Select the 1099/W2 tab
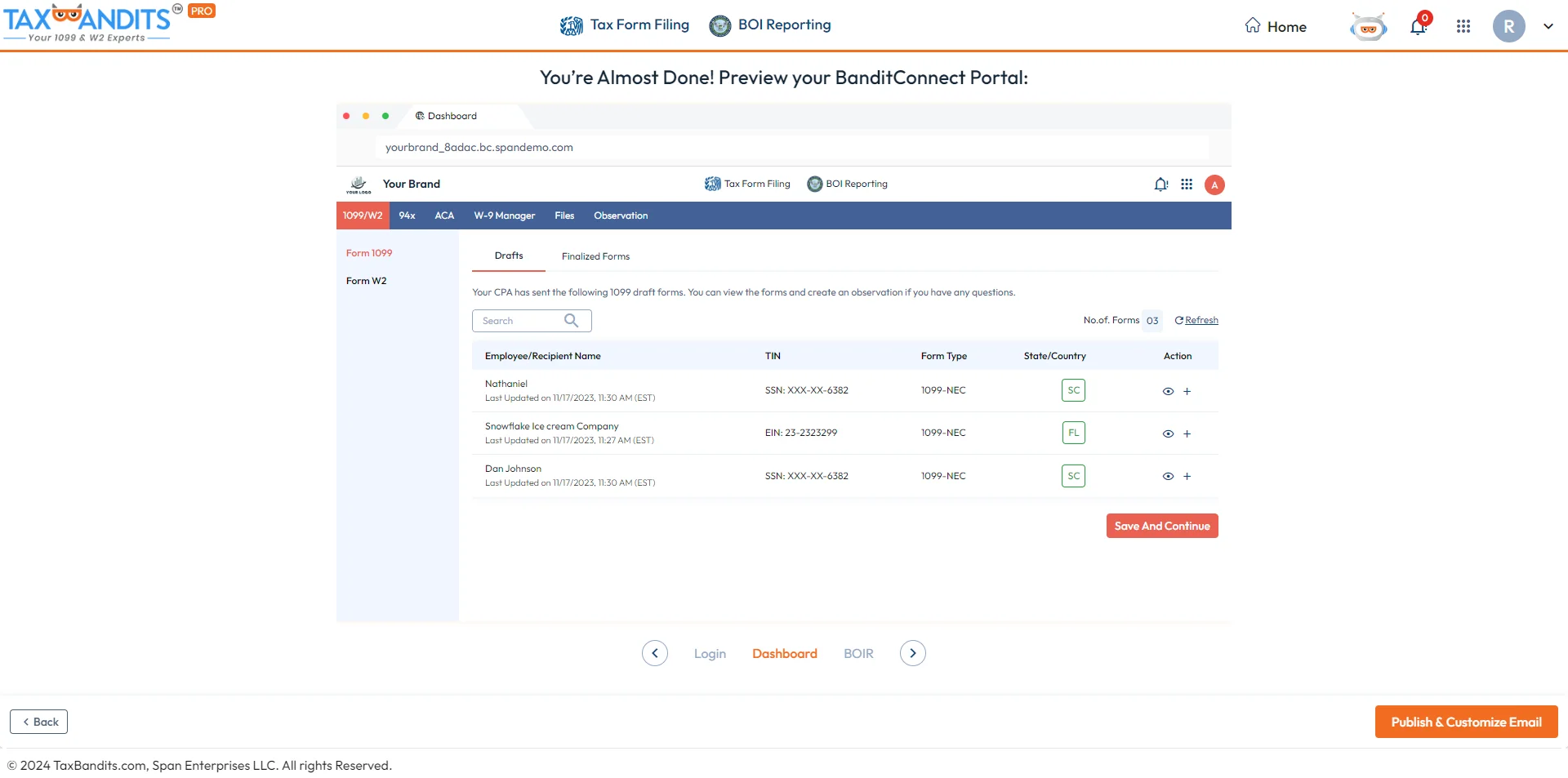 pyautogui.click(x=363, y=216)
